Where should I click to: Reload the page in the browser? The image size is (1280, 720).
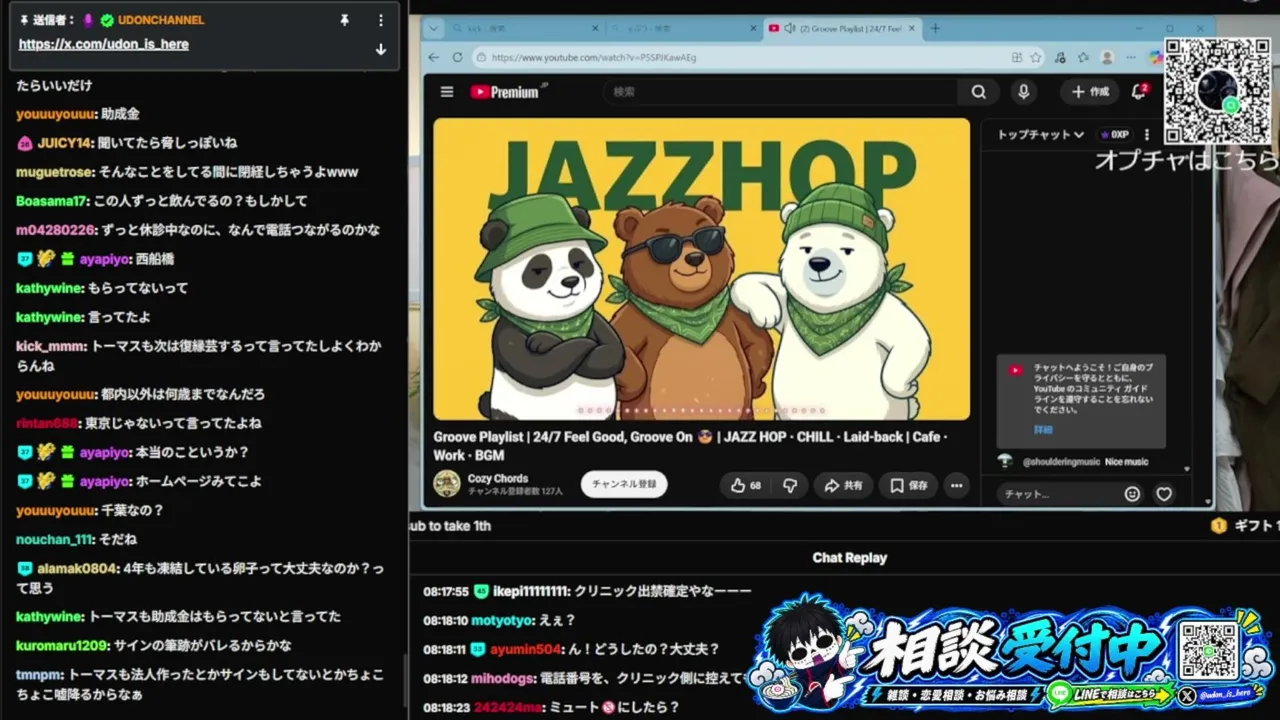coord(457,57)
